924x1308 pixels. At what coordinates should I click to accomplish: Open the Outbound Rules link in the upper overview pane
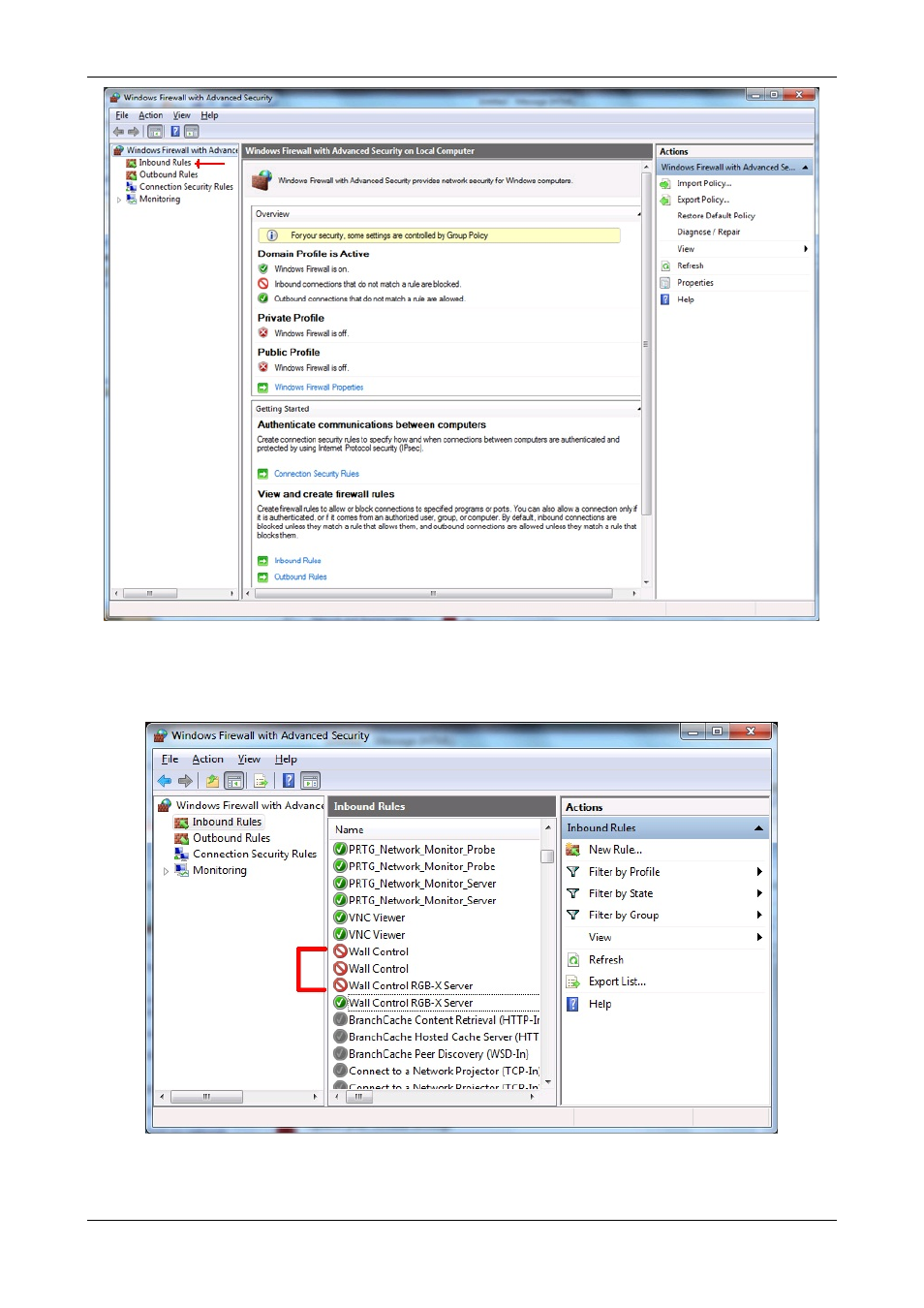[300, 576]
